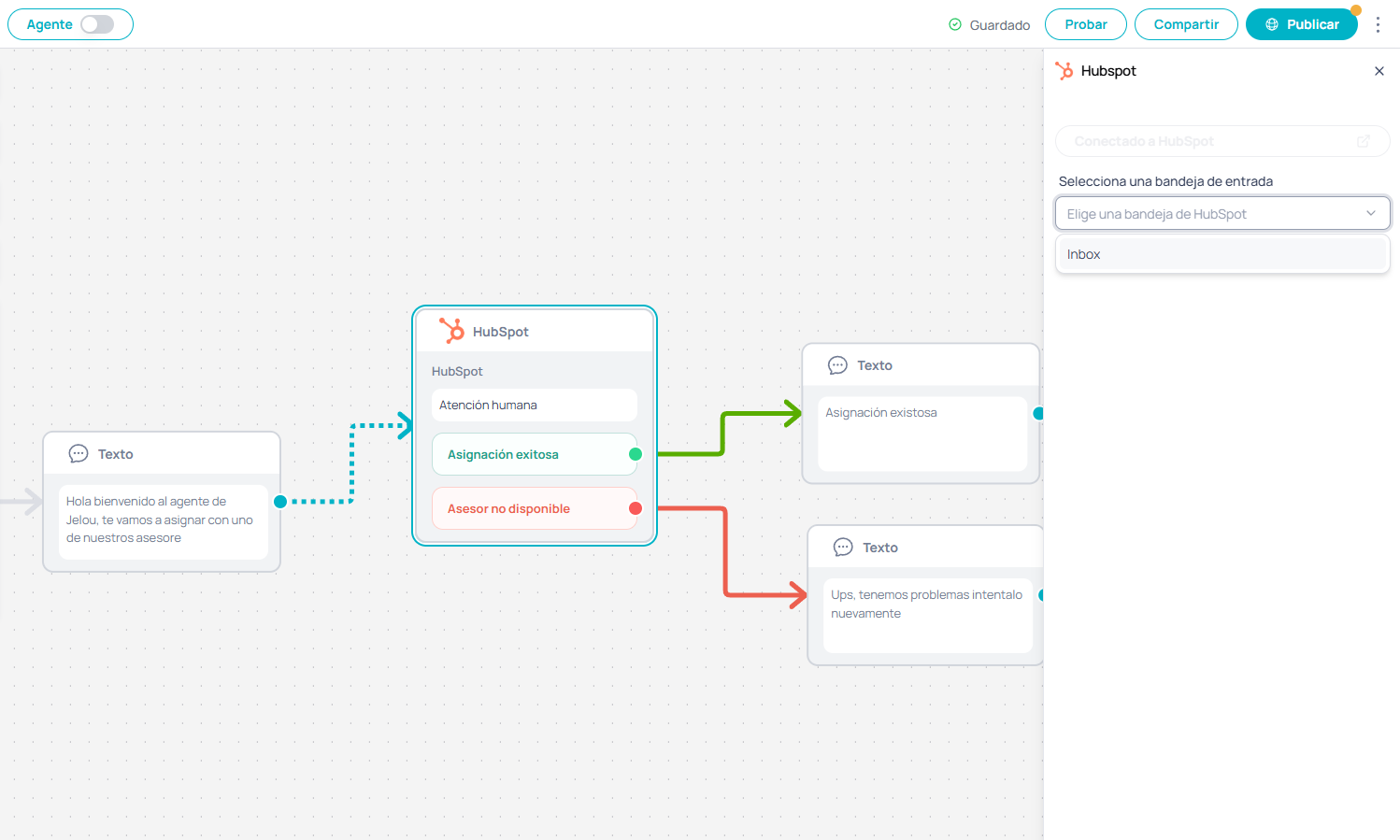Click the Asesor no disponible output row
The width and height of the screenshot is (1400, 840).
pos(535,508)
